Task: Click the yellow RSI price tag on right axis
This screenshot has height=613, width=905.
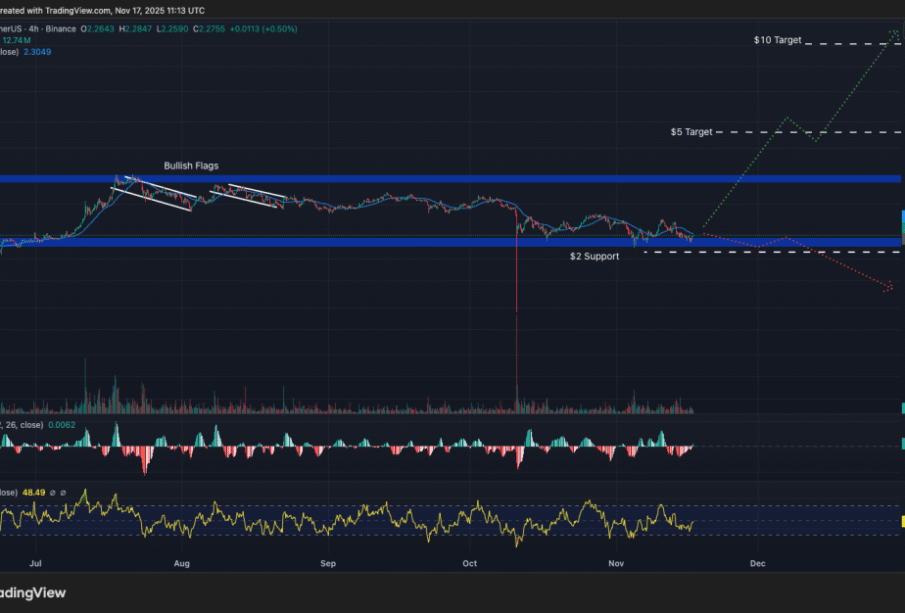Action: tap(902, 522)
